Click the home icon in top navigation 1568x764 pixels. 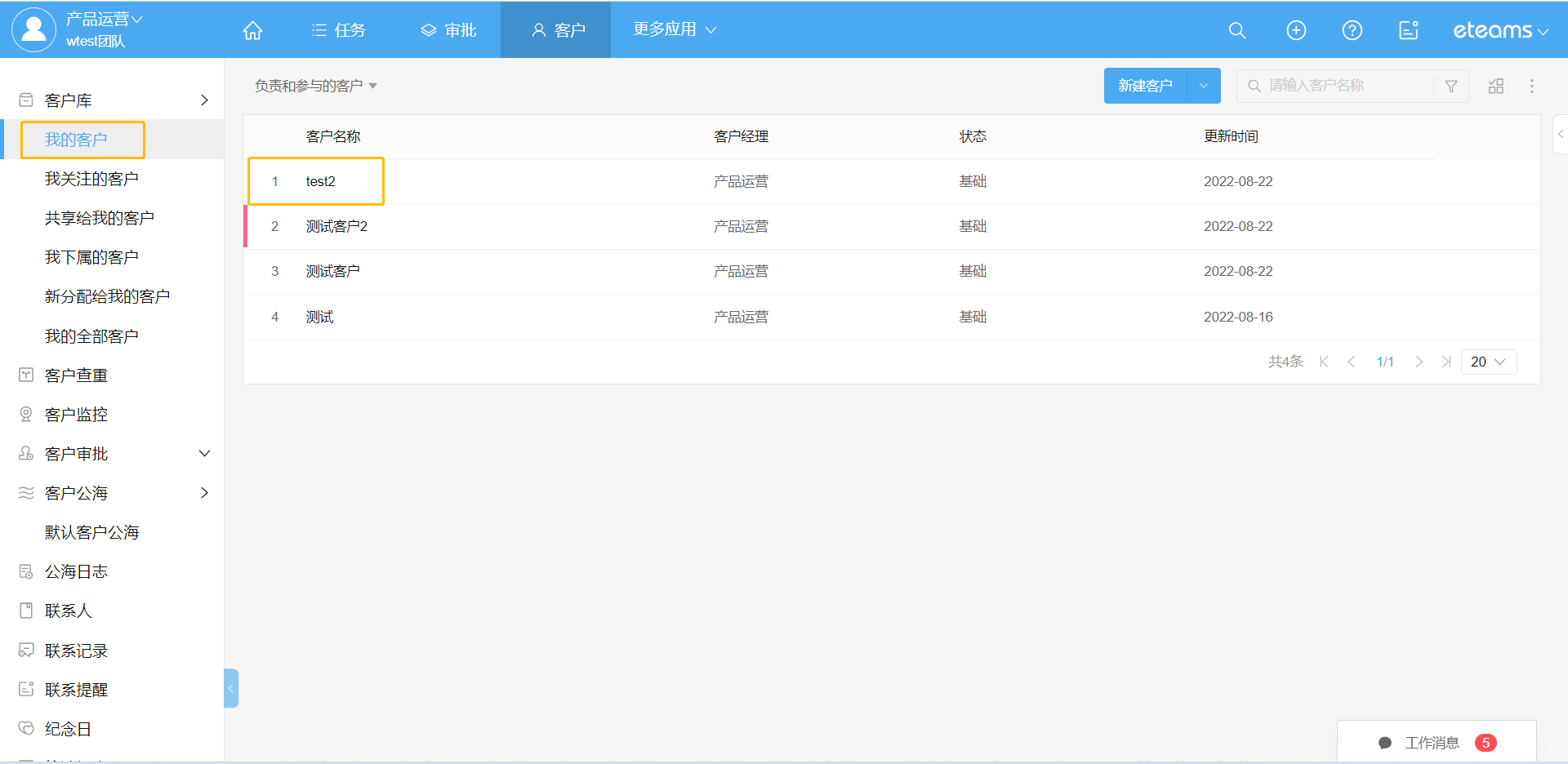252,30
